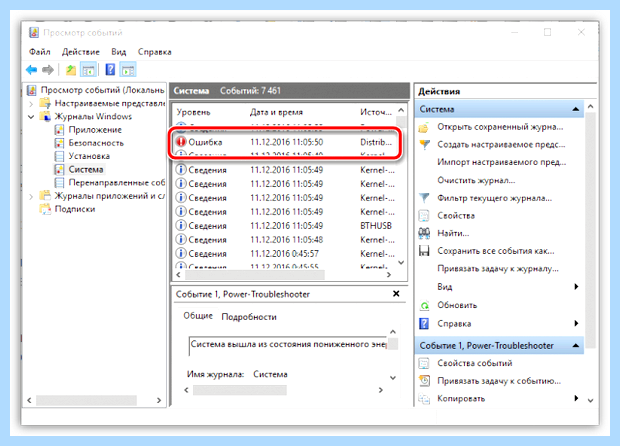The width and height of the screenshot is (620, 446).
Task: Select the Система log in the tree
Action: pyautogui.click(x=86, y=170)
